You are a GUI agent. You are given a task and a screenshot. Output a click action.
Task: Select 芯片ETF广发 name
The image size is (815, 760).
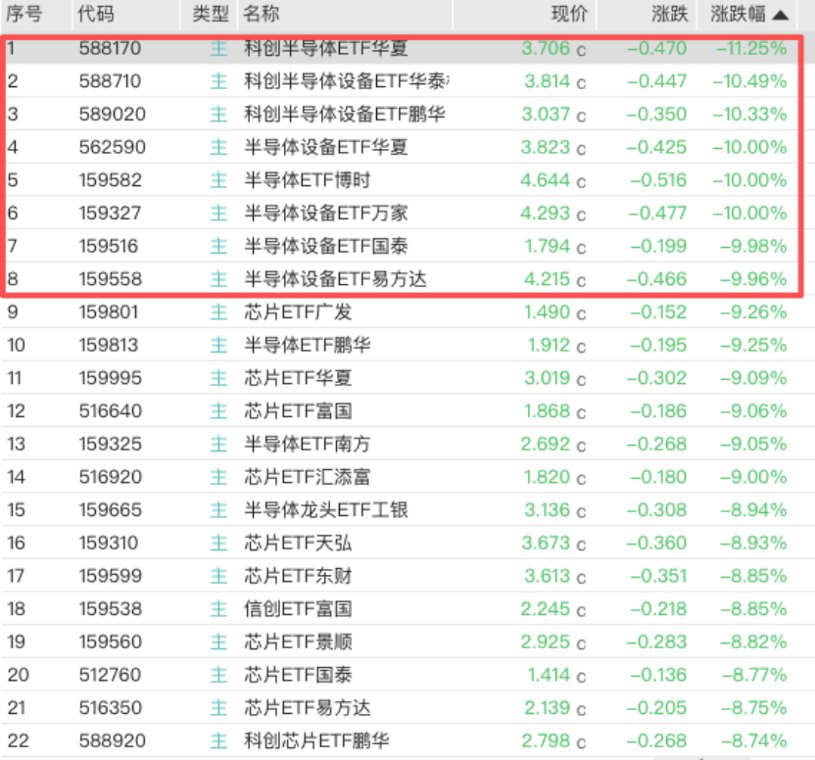point(298,312)
